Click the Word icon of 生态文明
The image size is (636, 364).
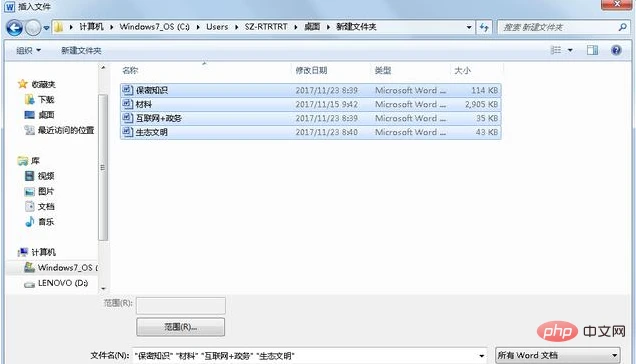(127, 132)
